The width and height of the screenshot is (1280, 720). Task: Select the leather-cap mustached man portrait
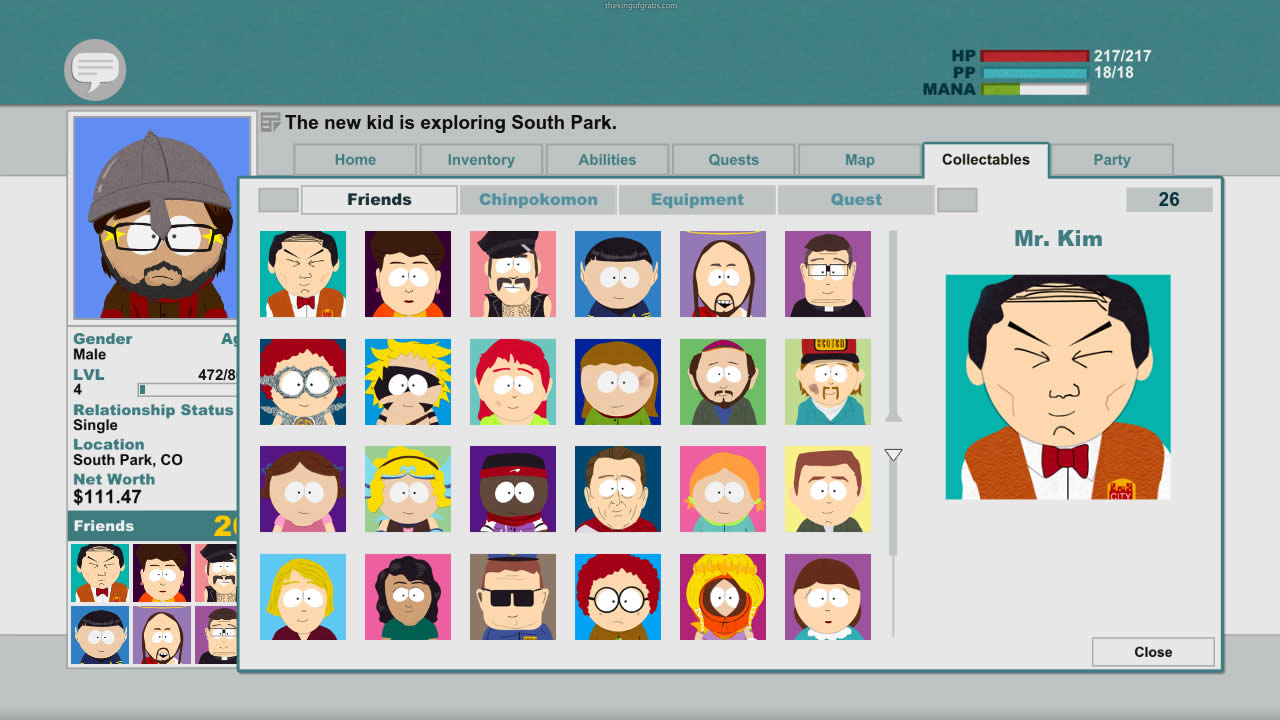point(513,274)
